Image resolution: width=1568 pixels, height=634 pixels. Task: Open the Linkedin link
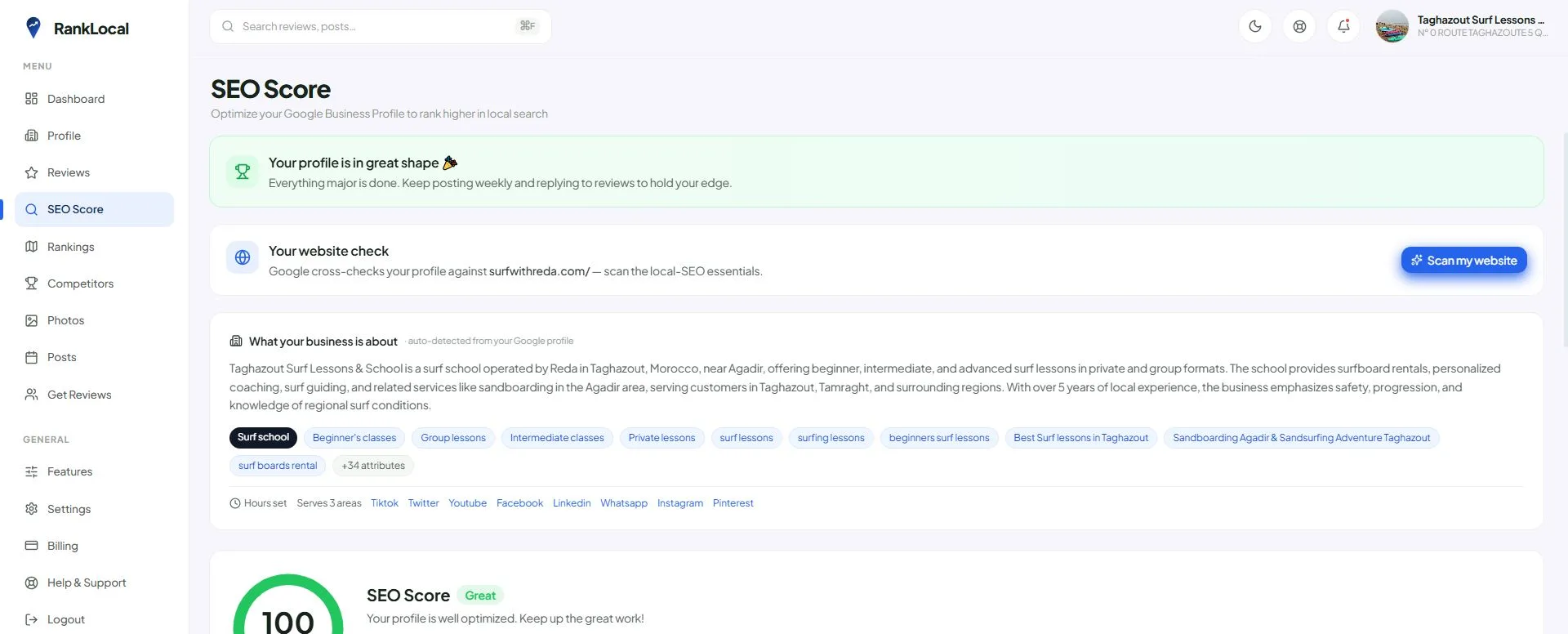pos(572,503)
